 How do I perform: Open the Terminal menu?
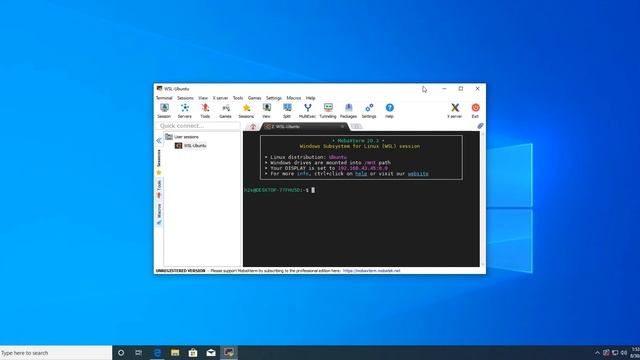[x=164, y=98]
